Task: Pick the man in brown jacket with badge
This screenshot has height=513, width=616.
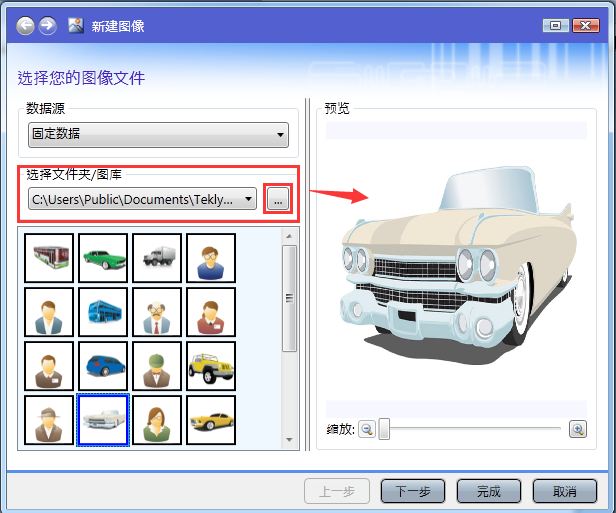Action: (x=49, y=366)
